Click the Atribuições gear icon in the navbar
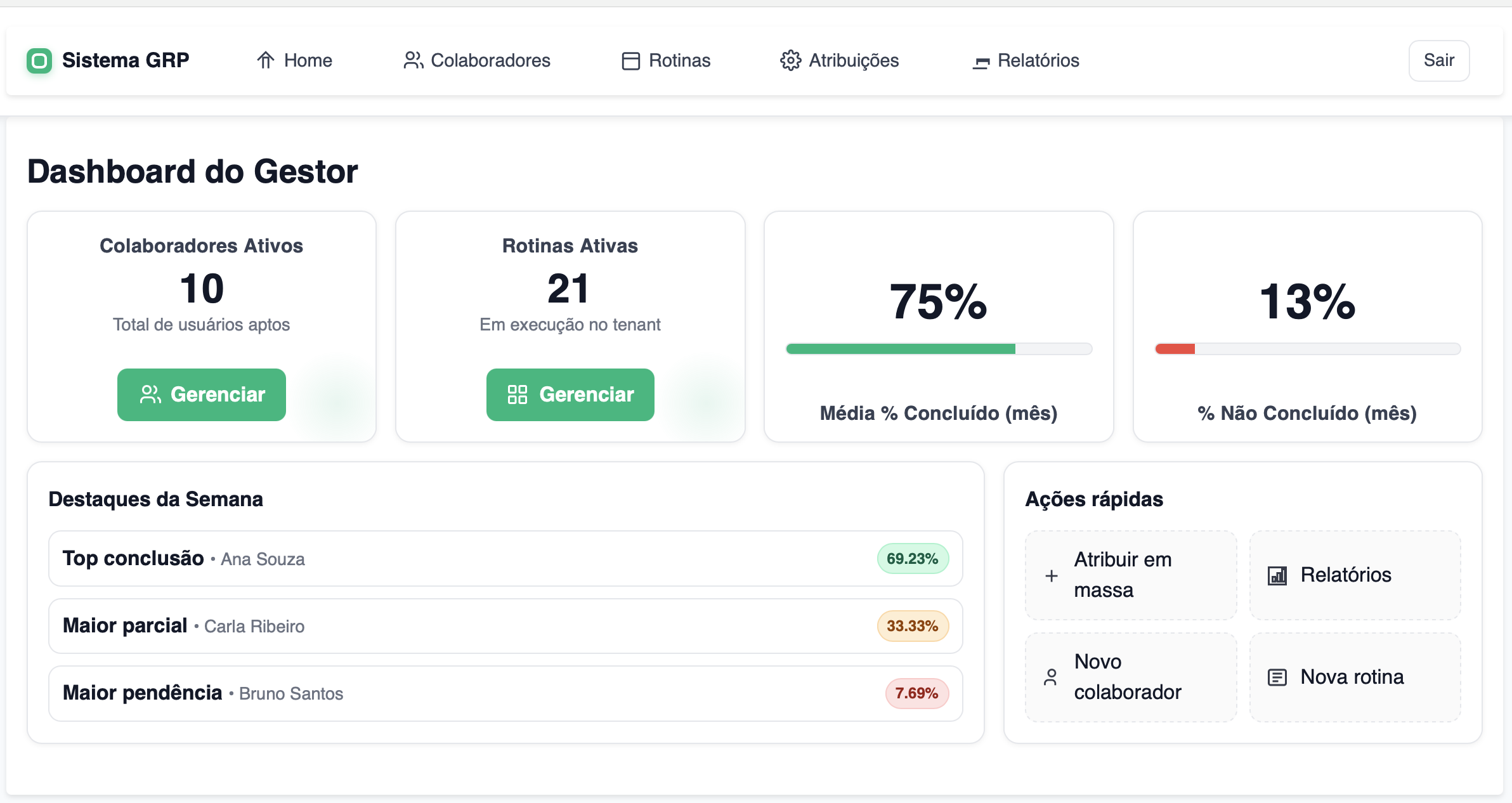The width and height of the screenshot is (1512, 803). (x=790, y=60)
